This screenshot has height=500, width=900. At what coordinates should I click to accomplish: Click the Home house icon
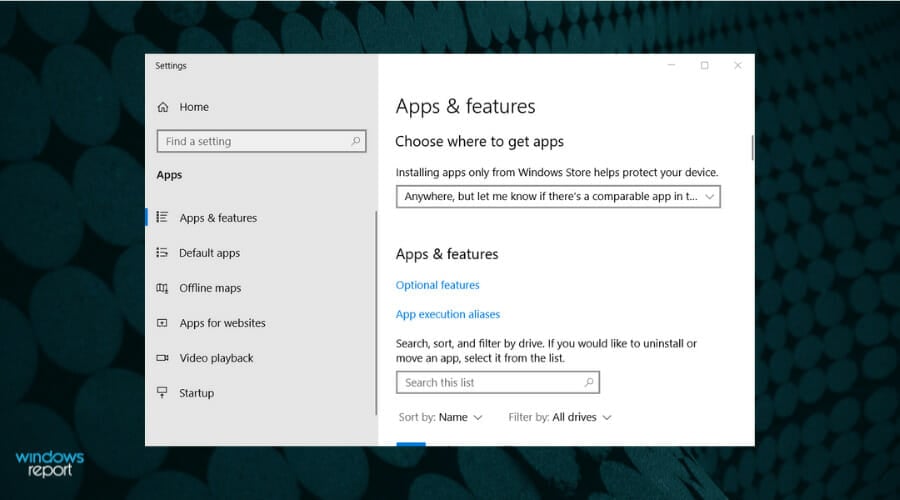[x=163, y=107]
